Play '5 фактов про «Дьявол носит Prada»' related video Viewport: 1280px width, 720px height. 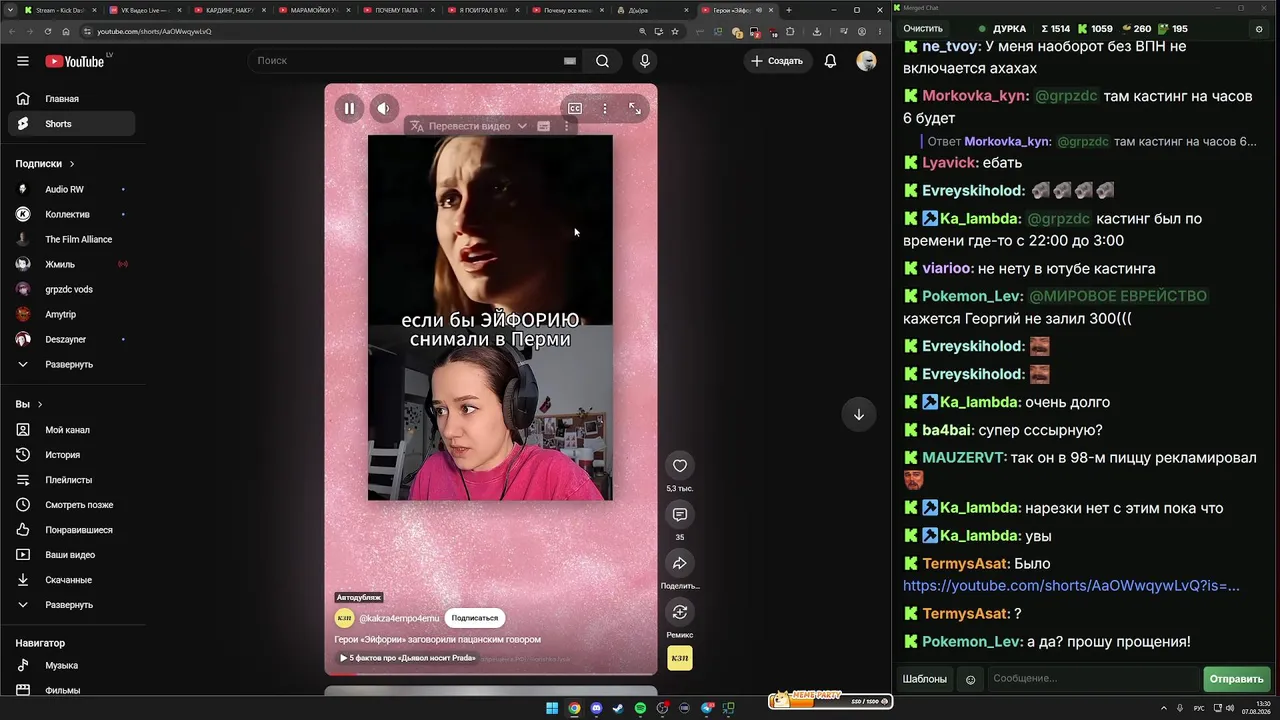pyautogui.click(x=407, y=658)
